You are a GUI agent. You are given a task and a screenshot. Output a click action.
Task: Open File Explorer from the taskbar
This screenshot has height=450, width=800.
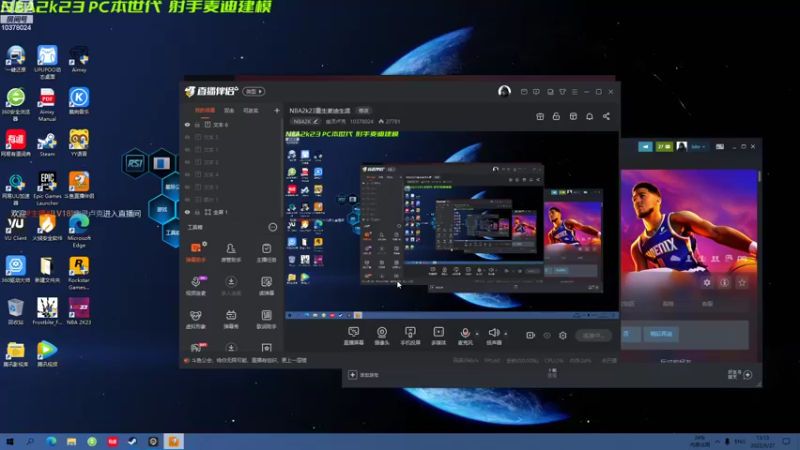[71, 441]
